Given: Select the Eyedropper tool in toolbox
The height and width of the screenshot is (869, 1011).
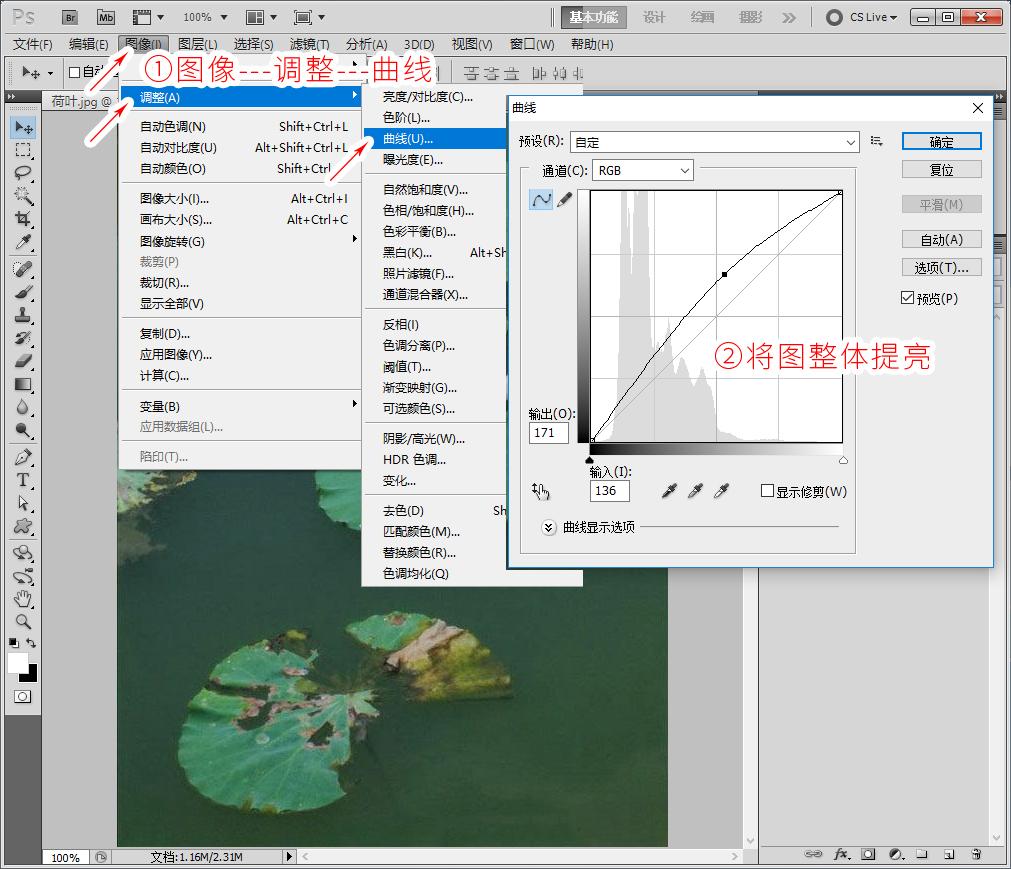Looking at the screenshot, I should (x=23, y=242).
